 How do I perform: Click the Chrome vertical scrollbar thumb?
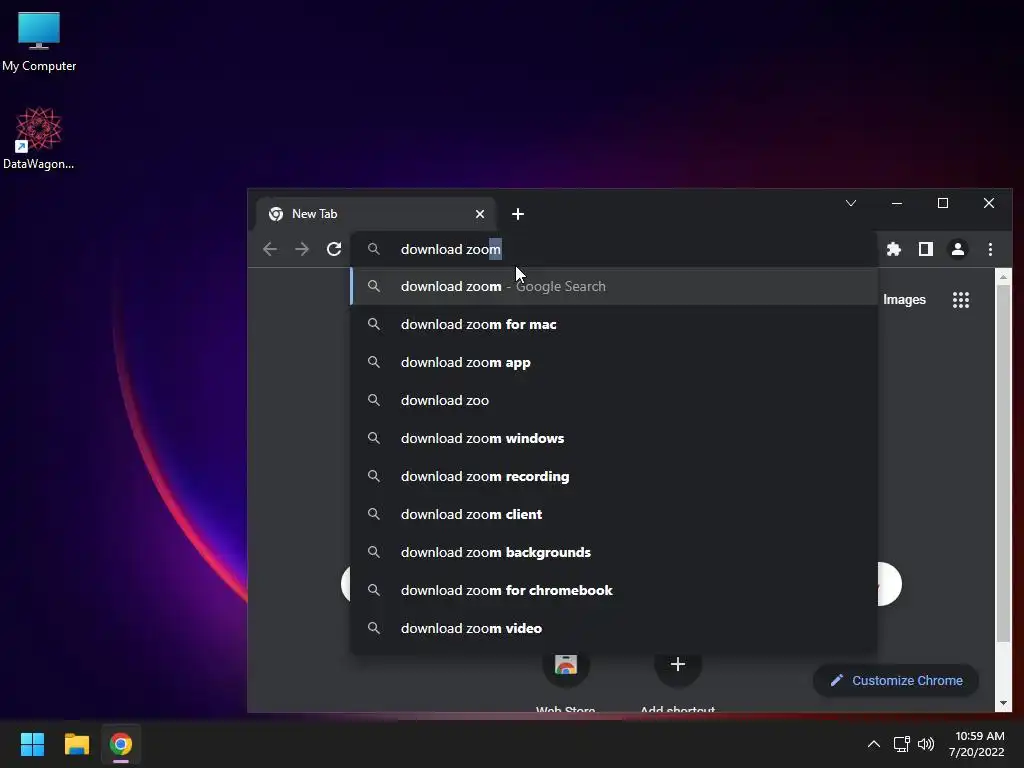[x=1003, y=462]
